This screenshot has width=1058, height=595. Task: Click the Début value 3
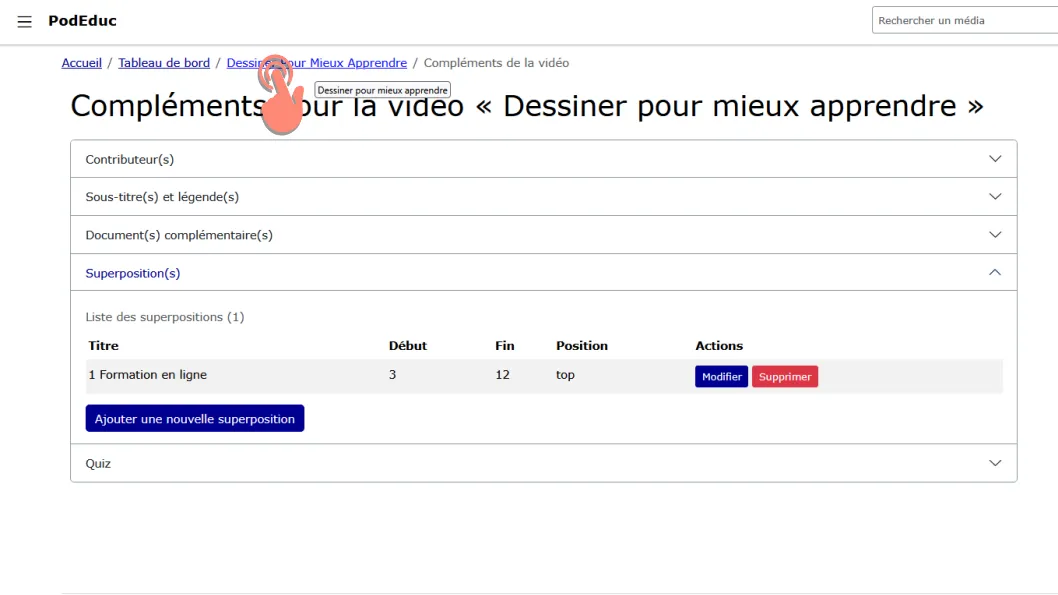click(x=393, y=375)
